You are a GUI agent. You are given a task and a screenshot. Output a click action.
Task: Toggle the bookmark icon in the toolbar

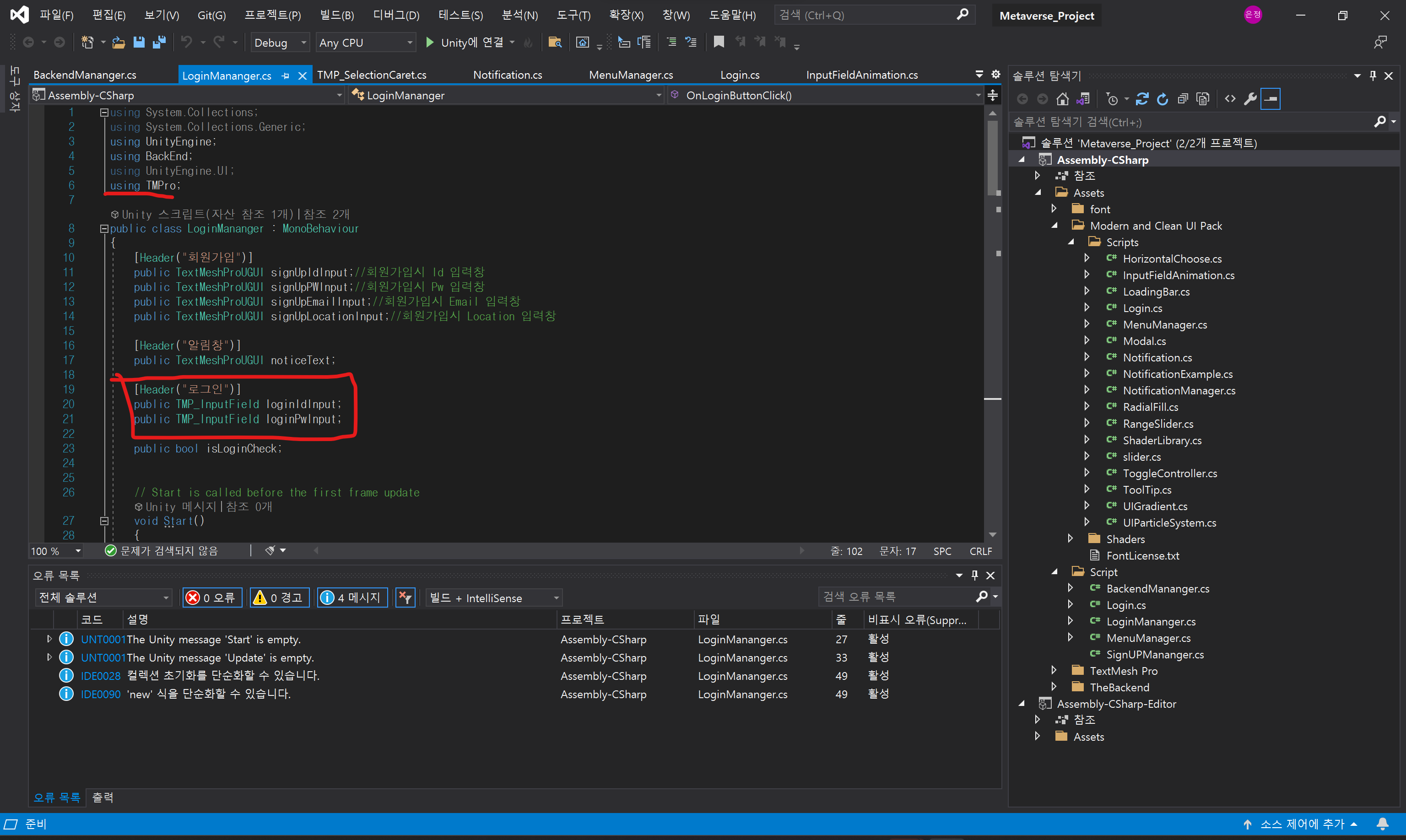(719, 42)
